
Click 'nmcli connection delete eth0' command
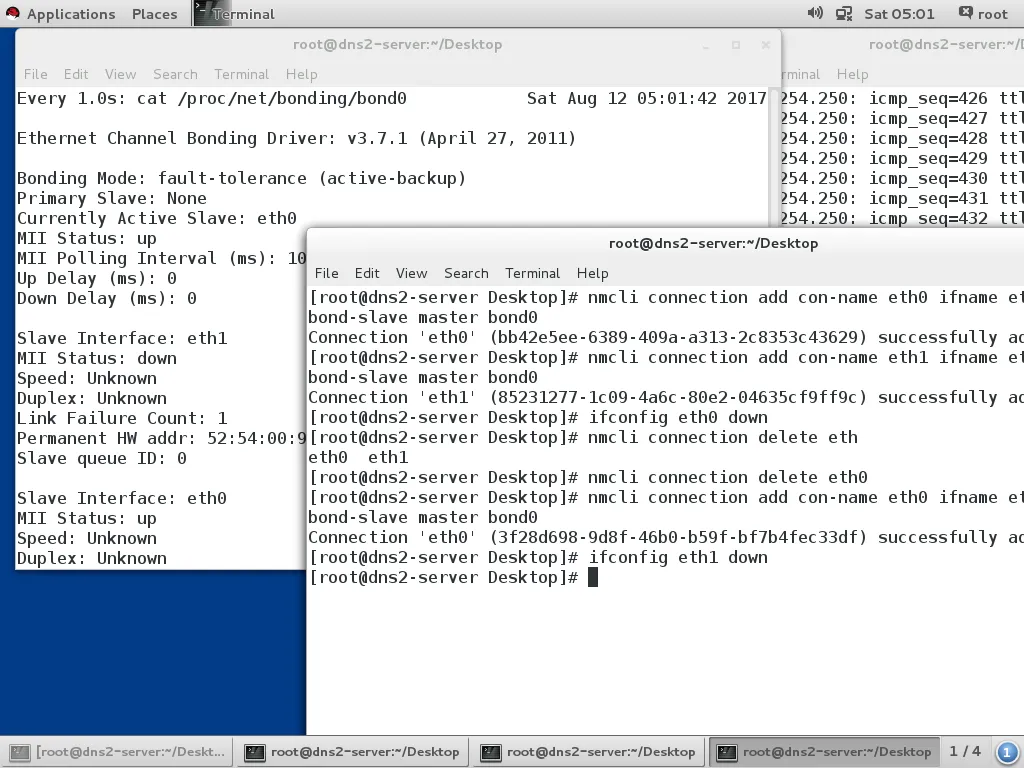[x=728, y=477]
